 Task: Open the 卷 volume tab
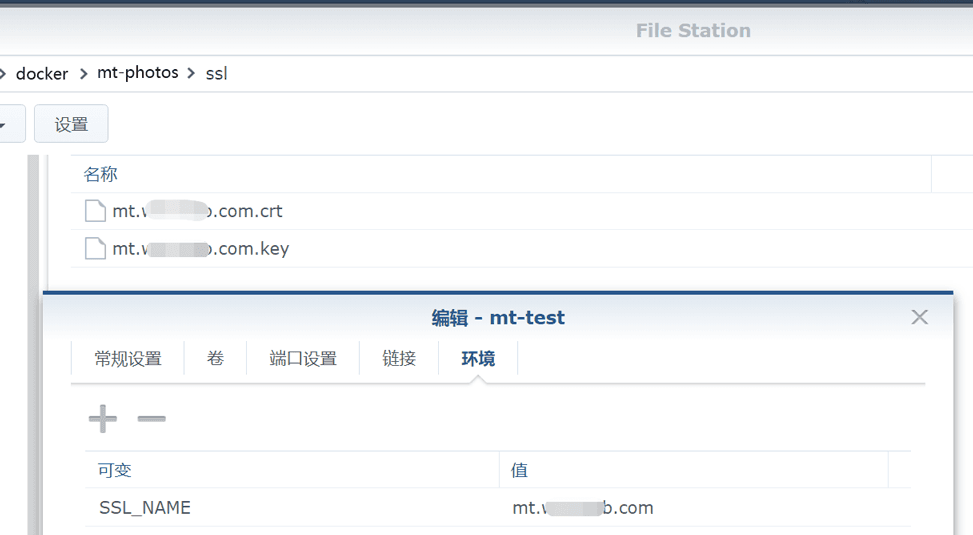pyautogui.click(x=215, y=358)
